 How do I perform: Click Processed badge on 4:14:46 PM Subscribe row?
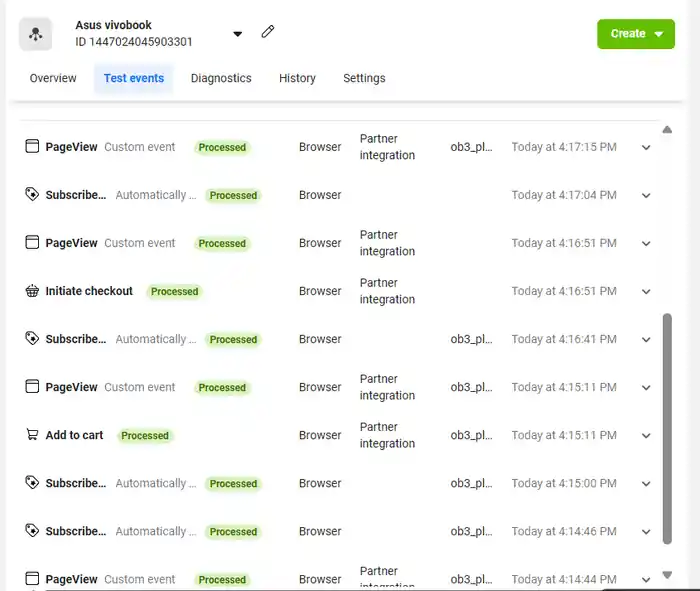(233, 532)
